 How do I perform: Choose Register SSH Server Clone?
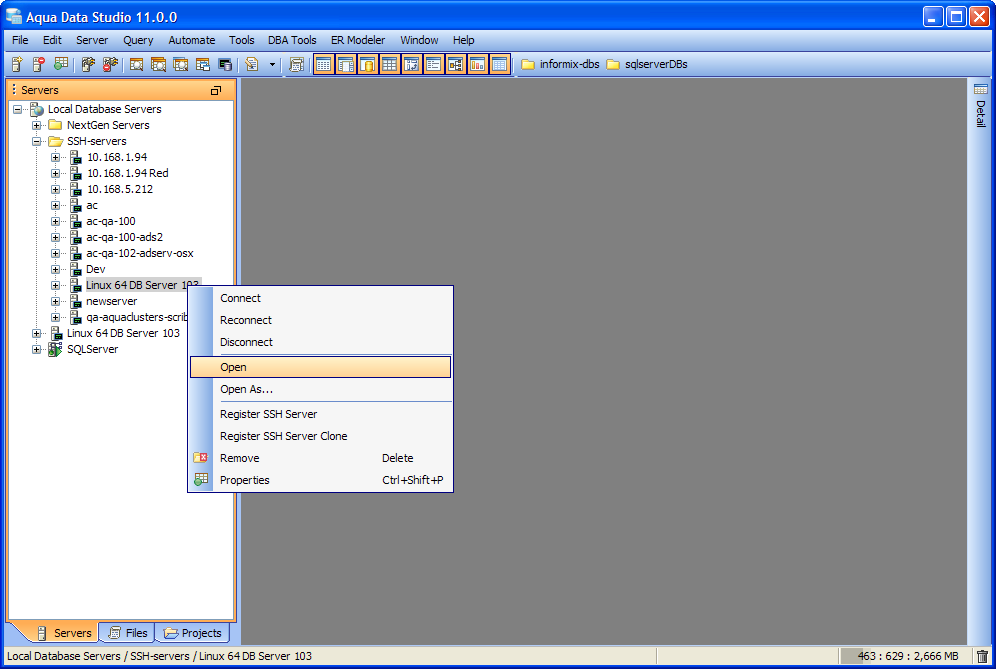pyautogui.click(x=320, y=436)
